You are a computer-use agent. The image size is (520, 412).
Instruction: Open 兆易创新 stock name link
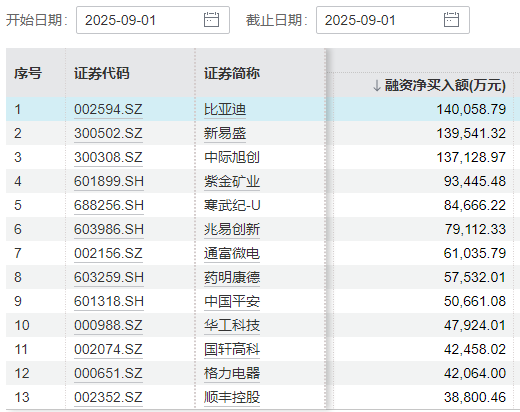(232, 229)
